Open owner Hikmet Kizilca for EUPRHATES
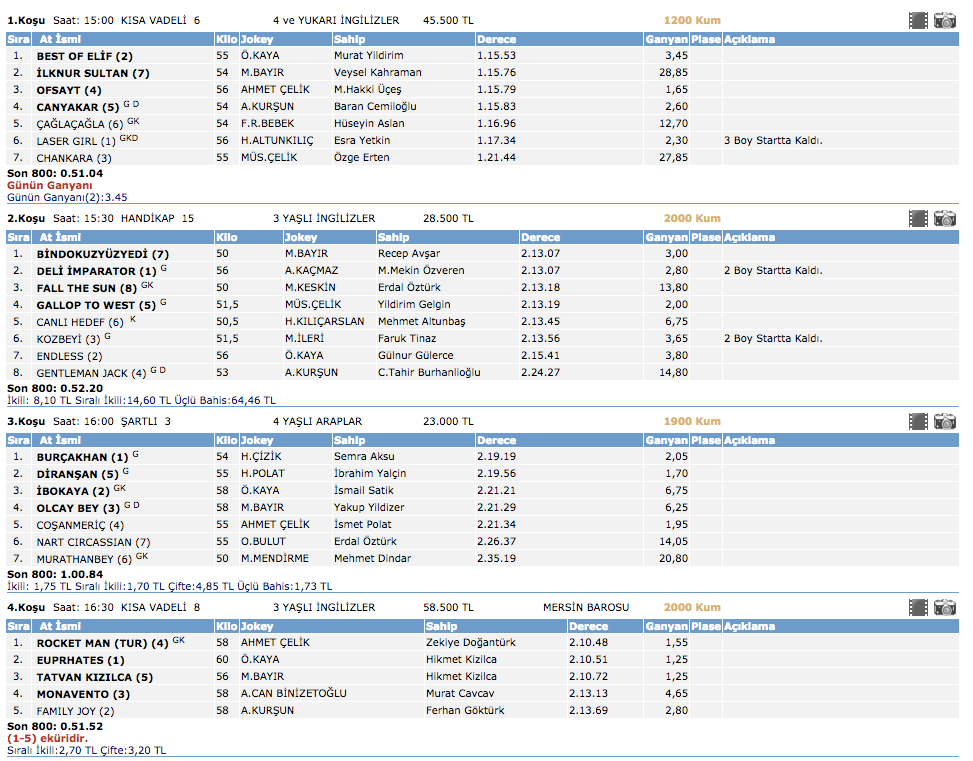The width and height of the screenshot is (973, 761). pos(461,660)
